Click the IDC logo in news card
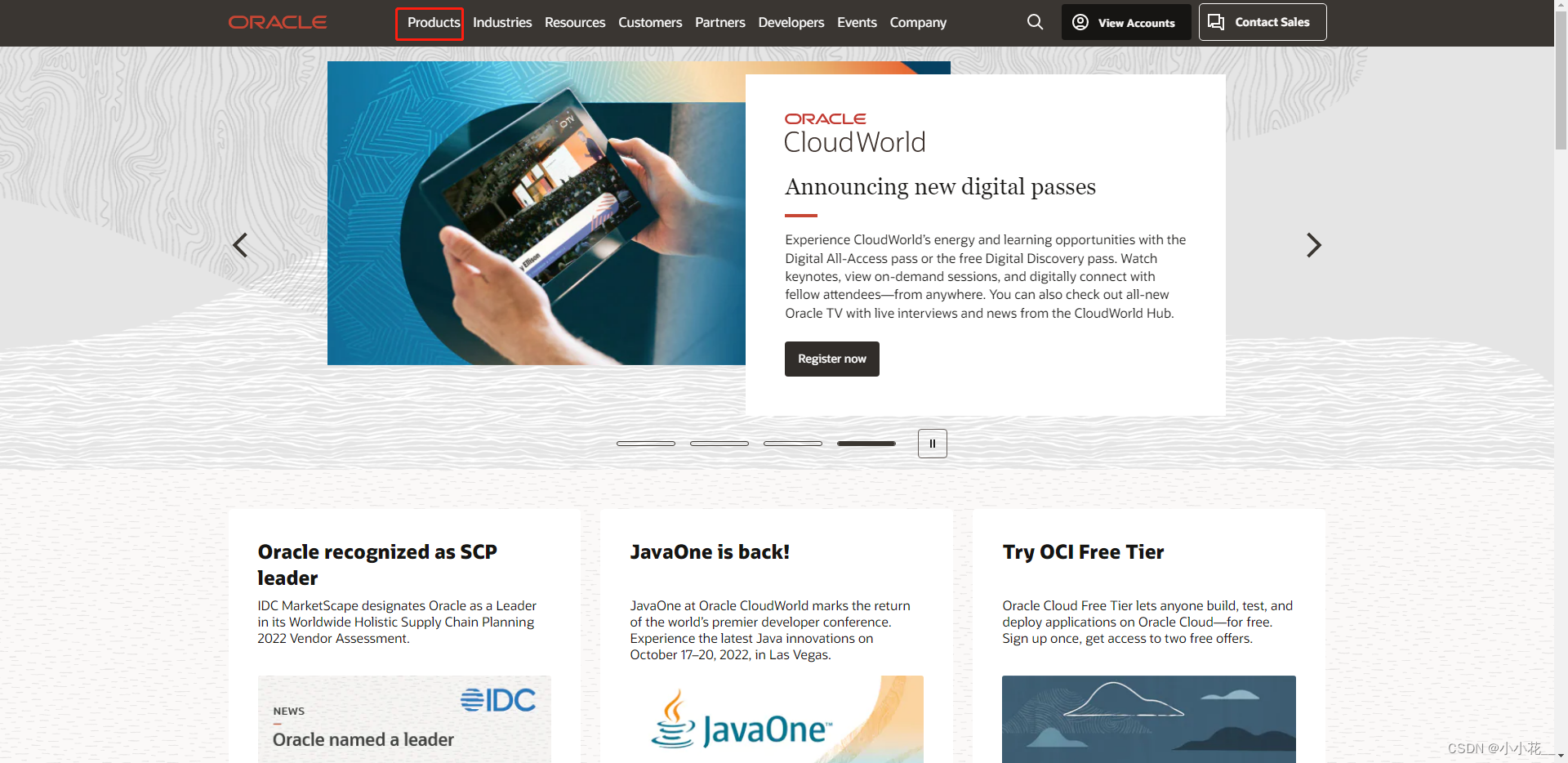The image size is (1568, 763). [498, 700]
